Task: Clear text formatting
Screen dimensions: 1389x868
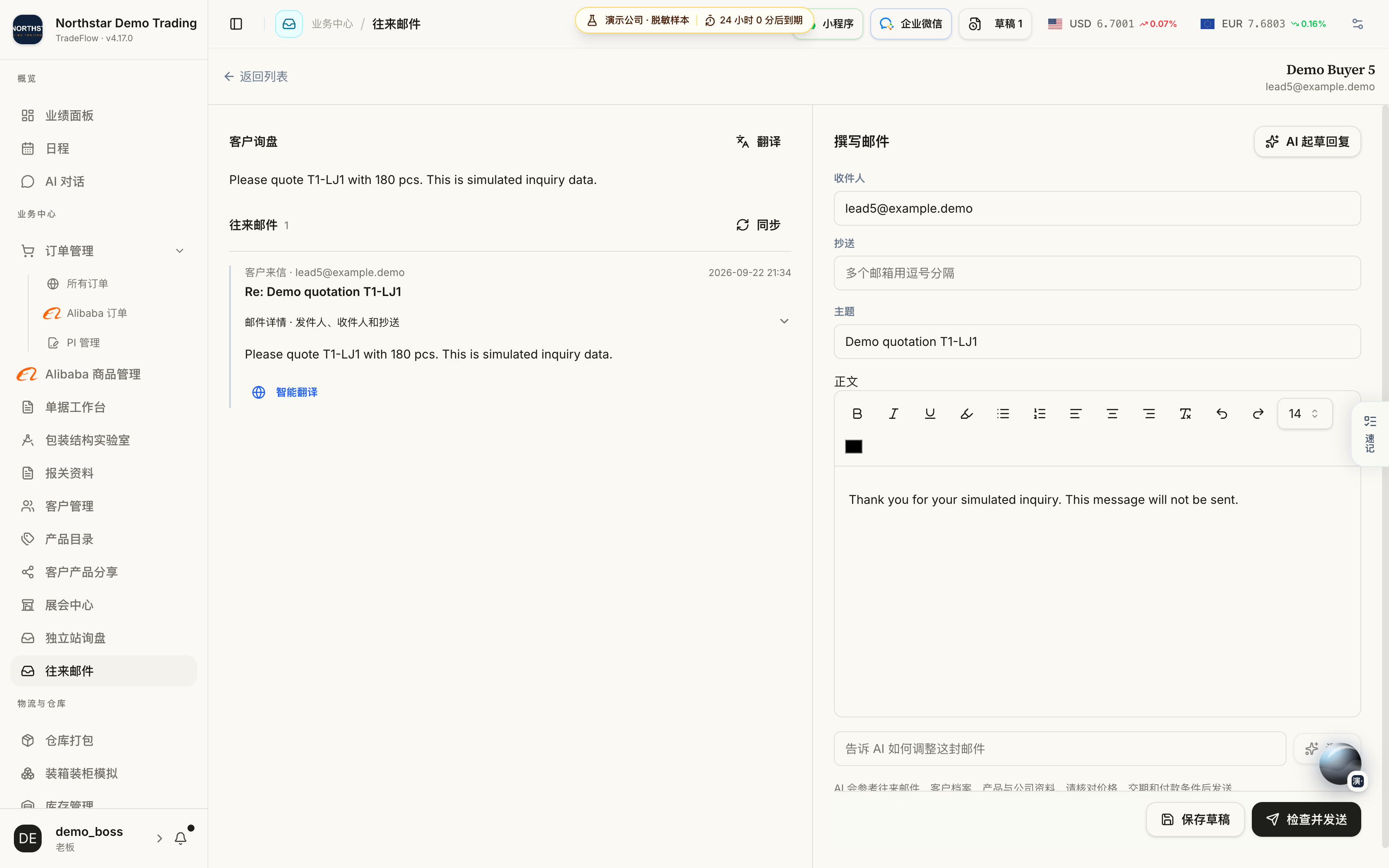Action: [x=1185, y=413]
